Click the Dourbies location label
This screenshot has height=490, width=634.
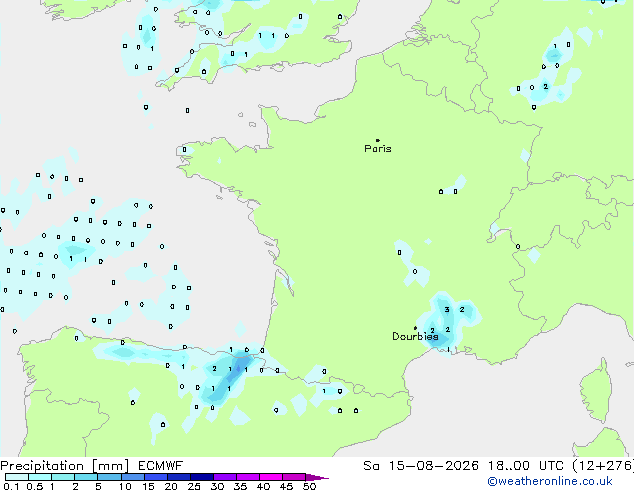pyautogui.click(x=415, y=336)
